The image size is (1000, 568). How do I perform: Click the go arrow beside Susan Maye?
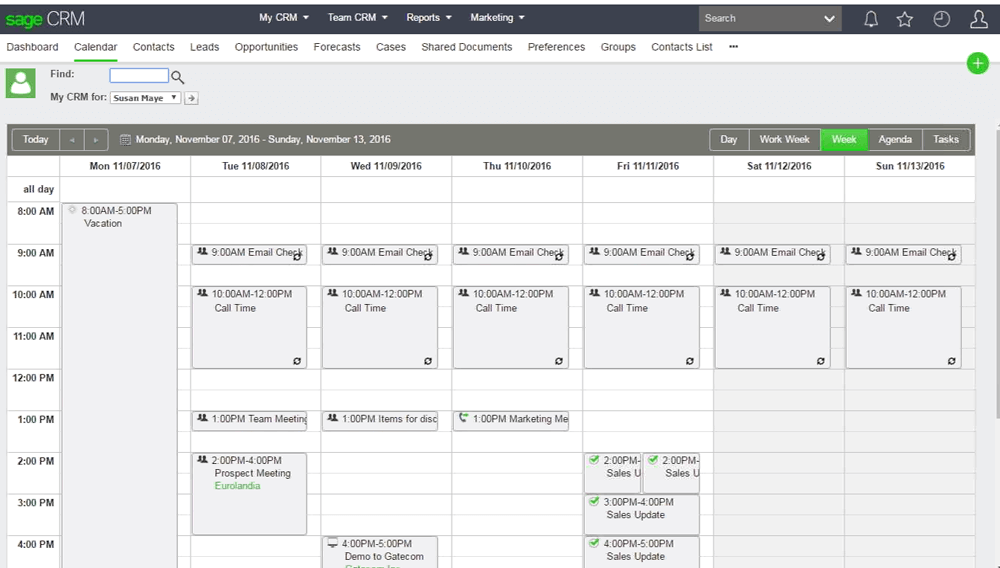pos(191,98)
